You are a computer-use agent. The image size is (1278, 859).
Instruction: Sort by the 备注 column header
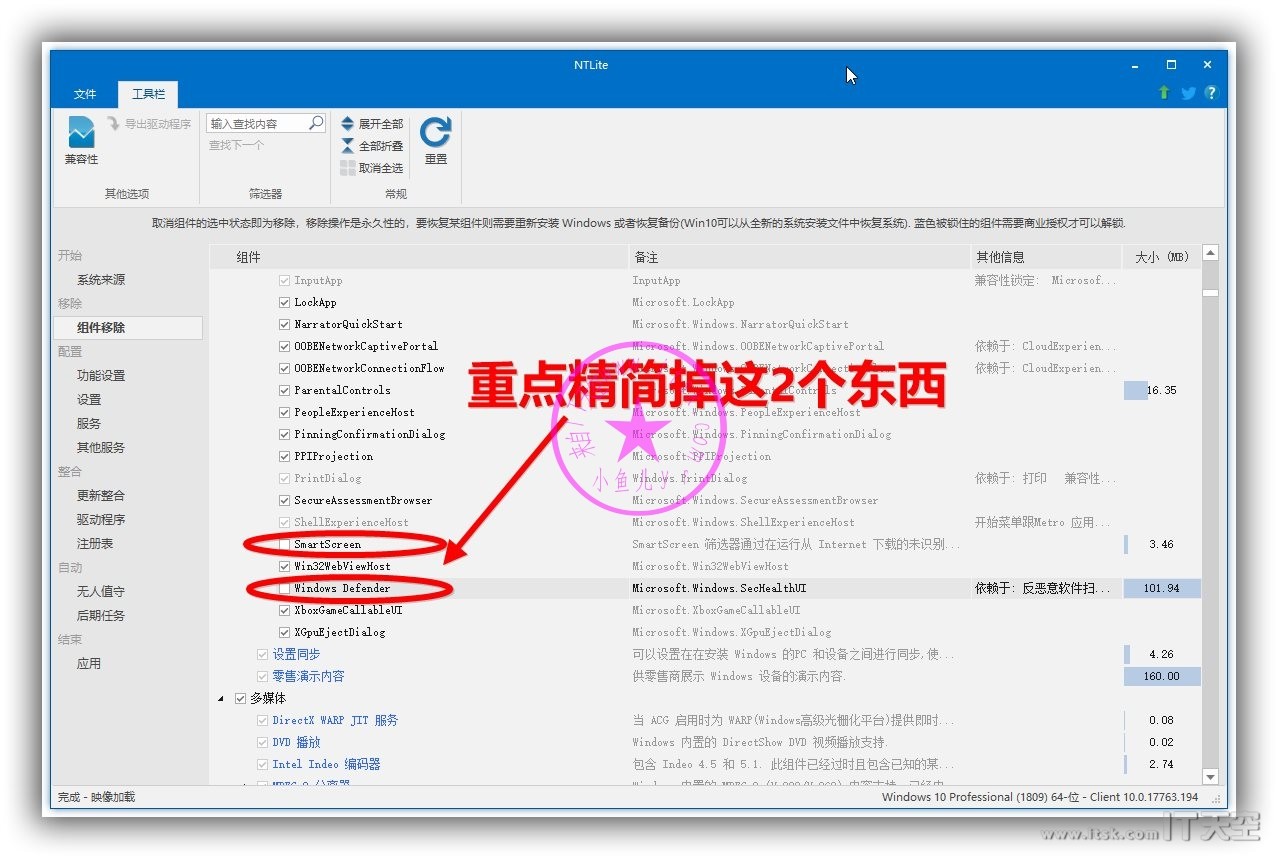[x=799, y=257]
